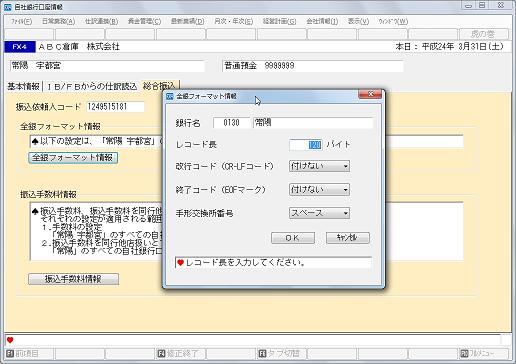Click the F6 タブ切替 function key button
The width and height of the screenshot is (516, 364).
[x=282, y=353]
